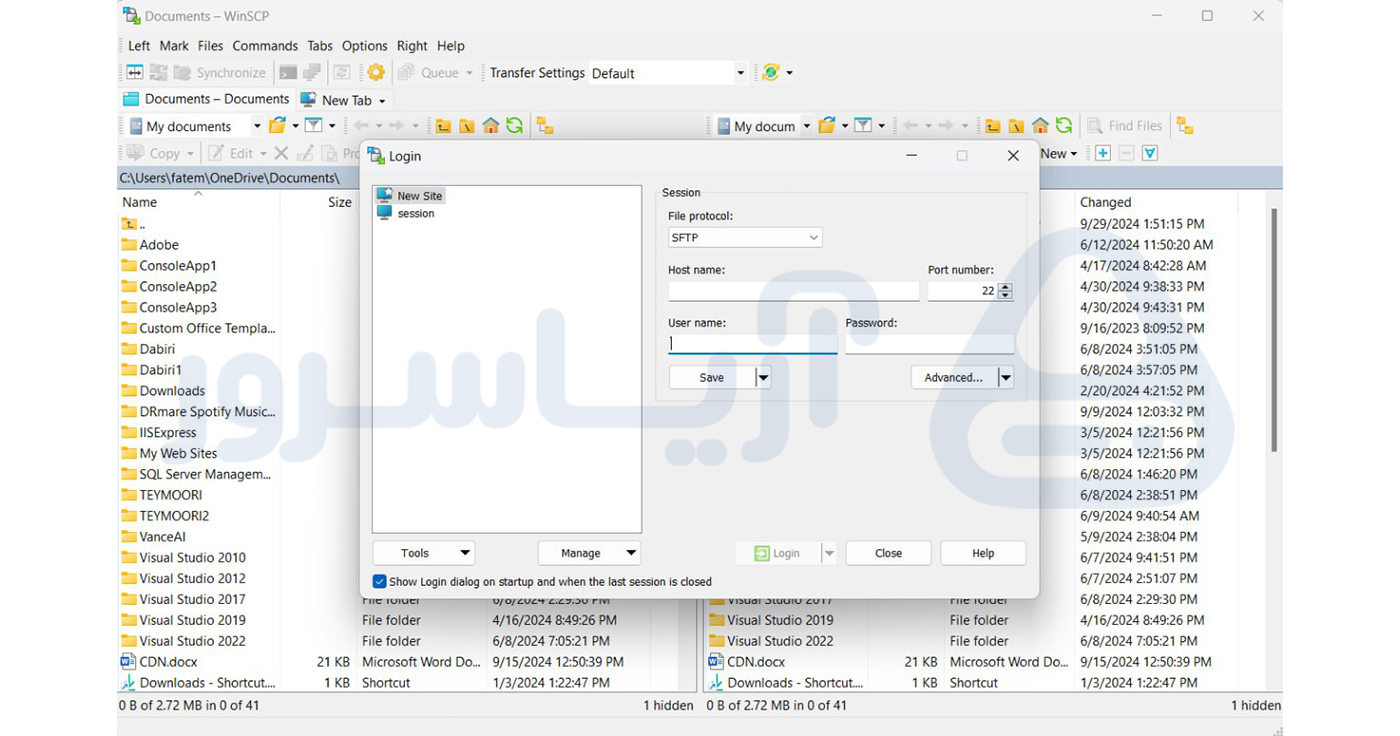Increase port number with up spinner arrow

click(1006, 286)
